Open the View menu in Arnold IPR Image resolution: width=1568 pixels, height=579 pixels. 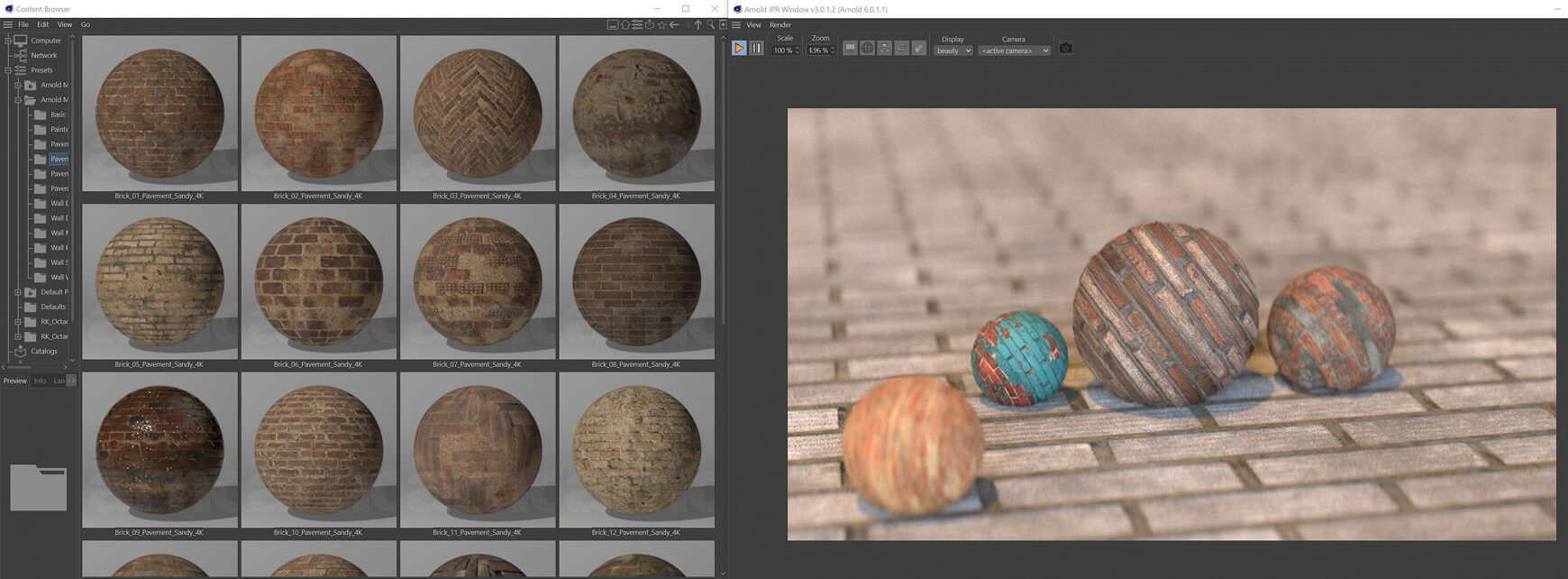coord(753,25)
